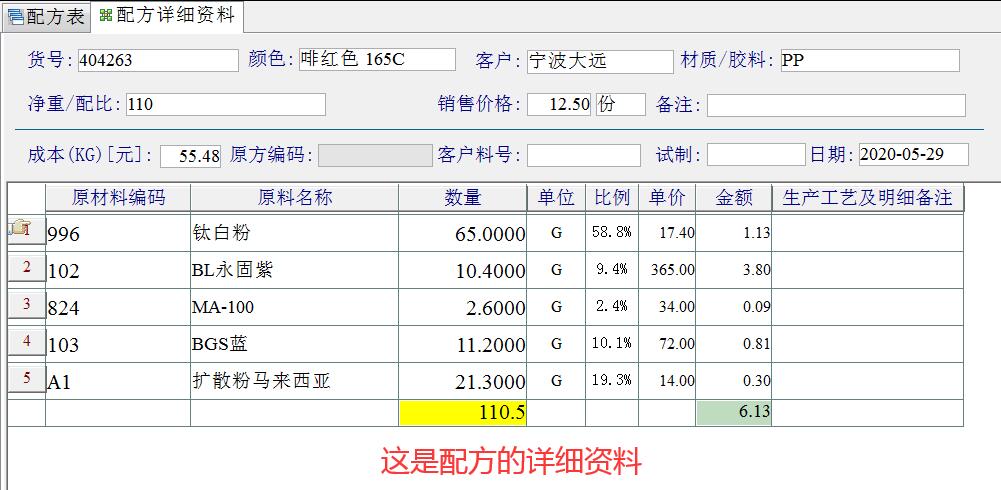The height and width of the screenshot is (490, 1001).
Task: Edit the 客户 field 宁波大远
Action: [600, 62]
